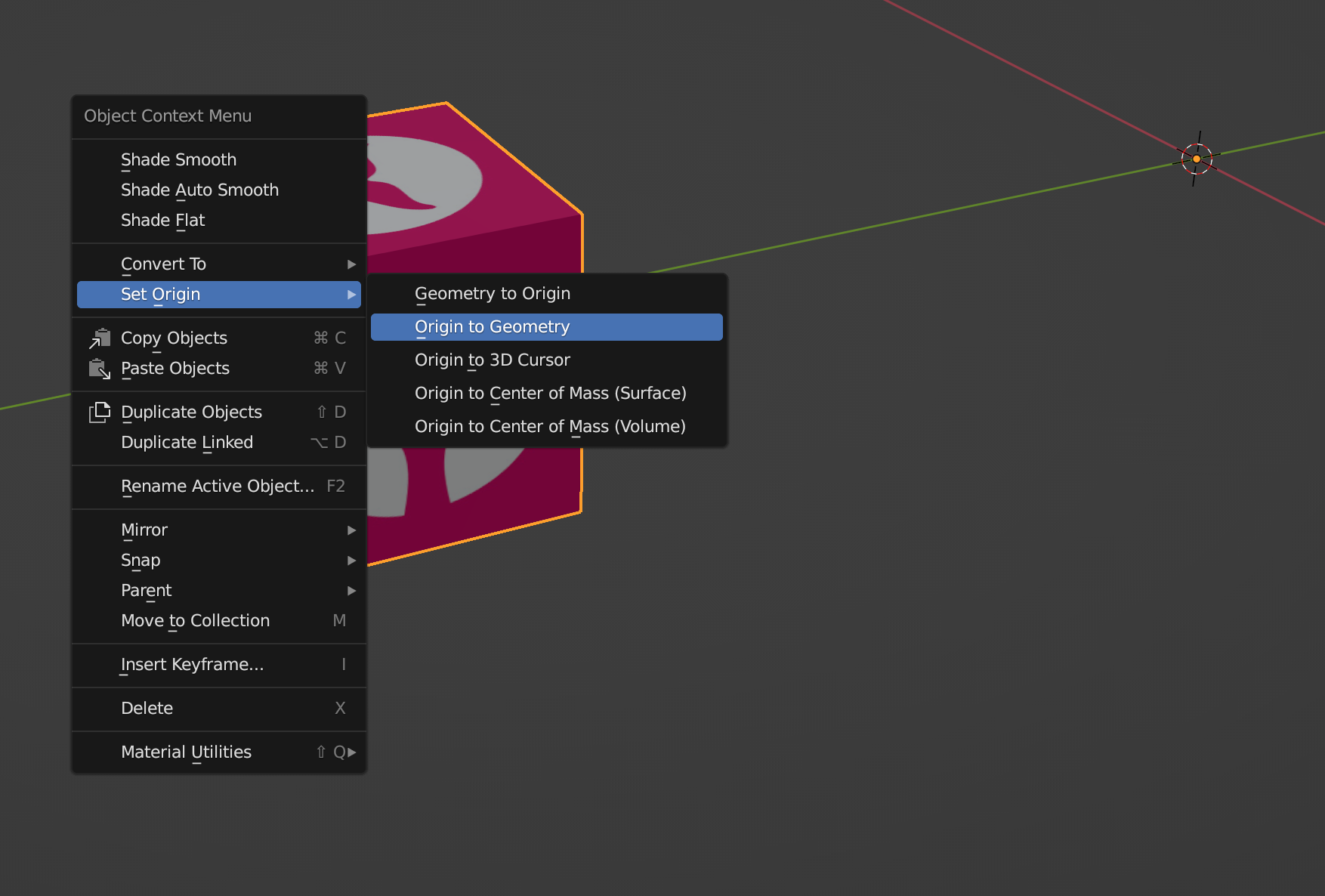Select Geometry to Origin
Screen dimensions: 1325x896
[493, 293]
